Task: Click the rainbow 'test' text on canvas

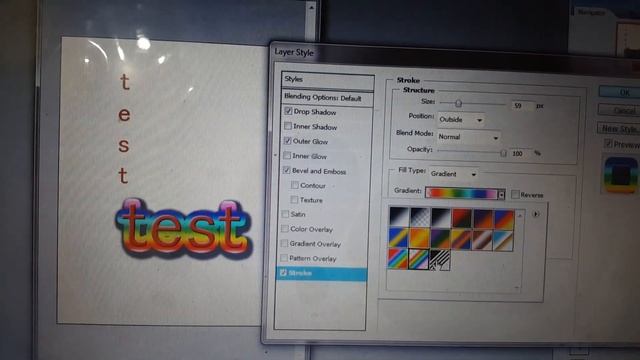Action: (x=184, y=229)
